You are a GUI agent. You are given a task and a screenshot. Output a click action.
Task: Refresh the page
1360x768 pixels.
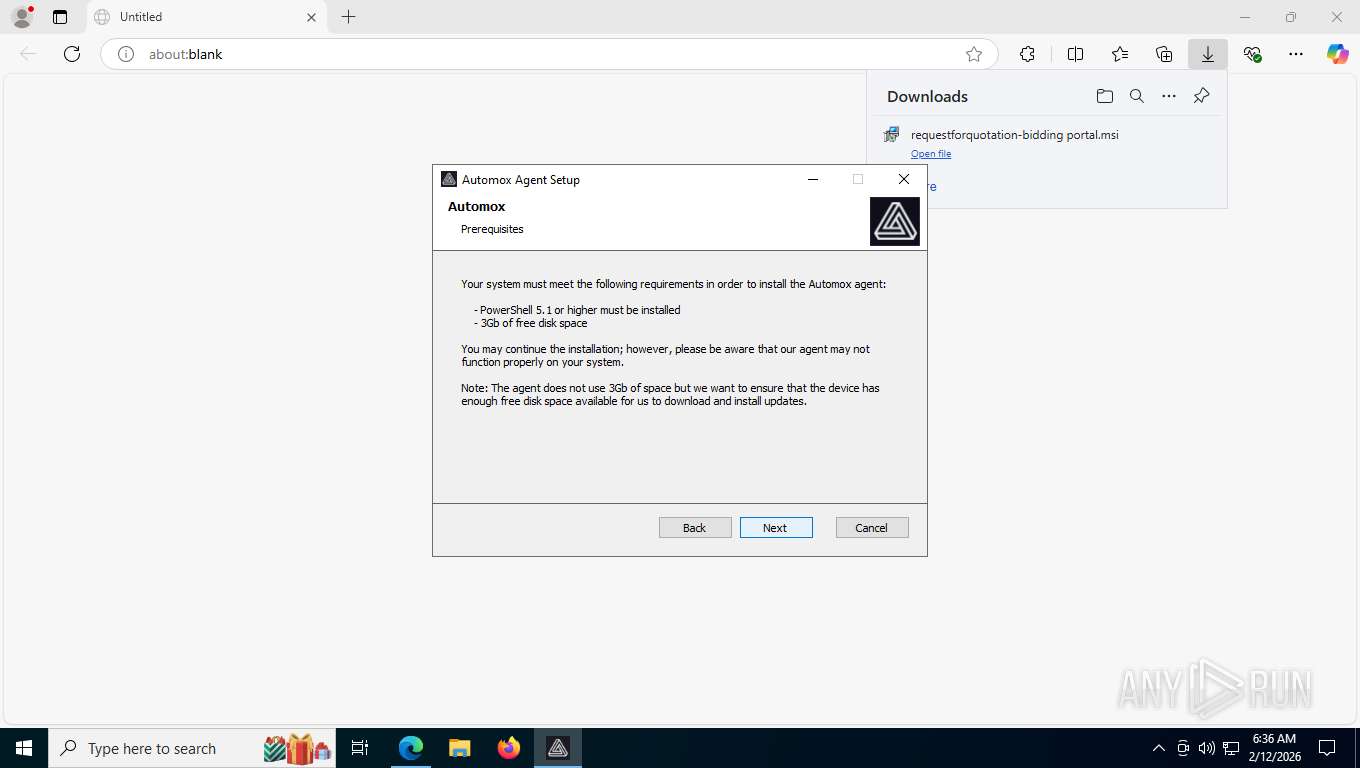click(72, 54)
